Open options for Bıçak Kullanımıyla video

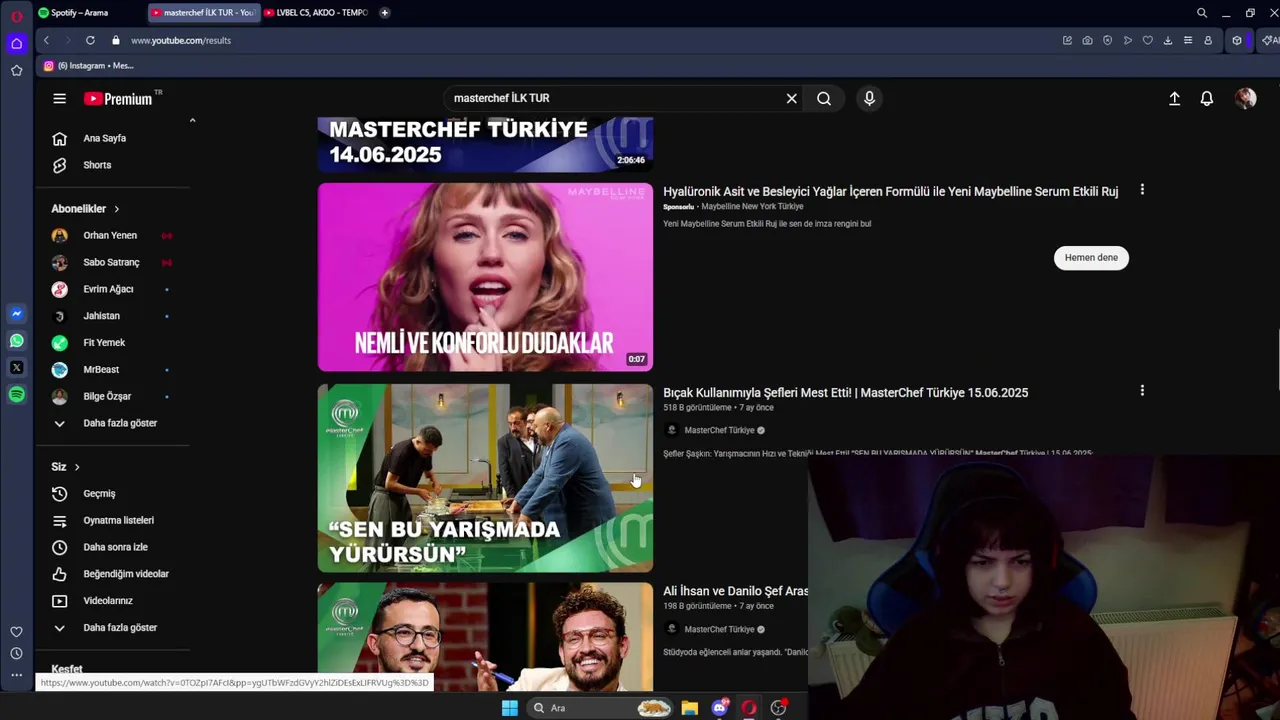[x=1142, y=391]
